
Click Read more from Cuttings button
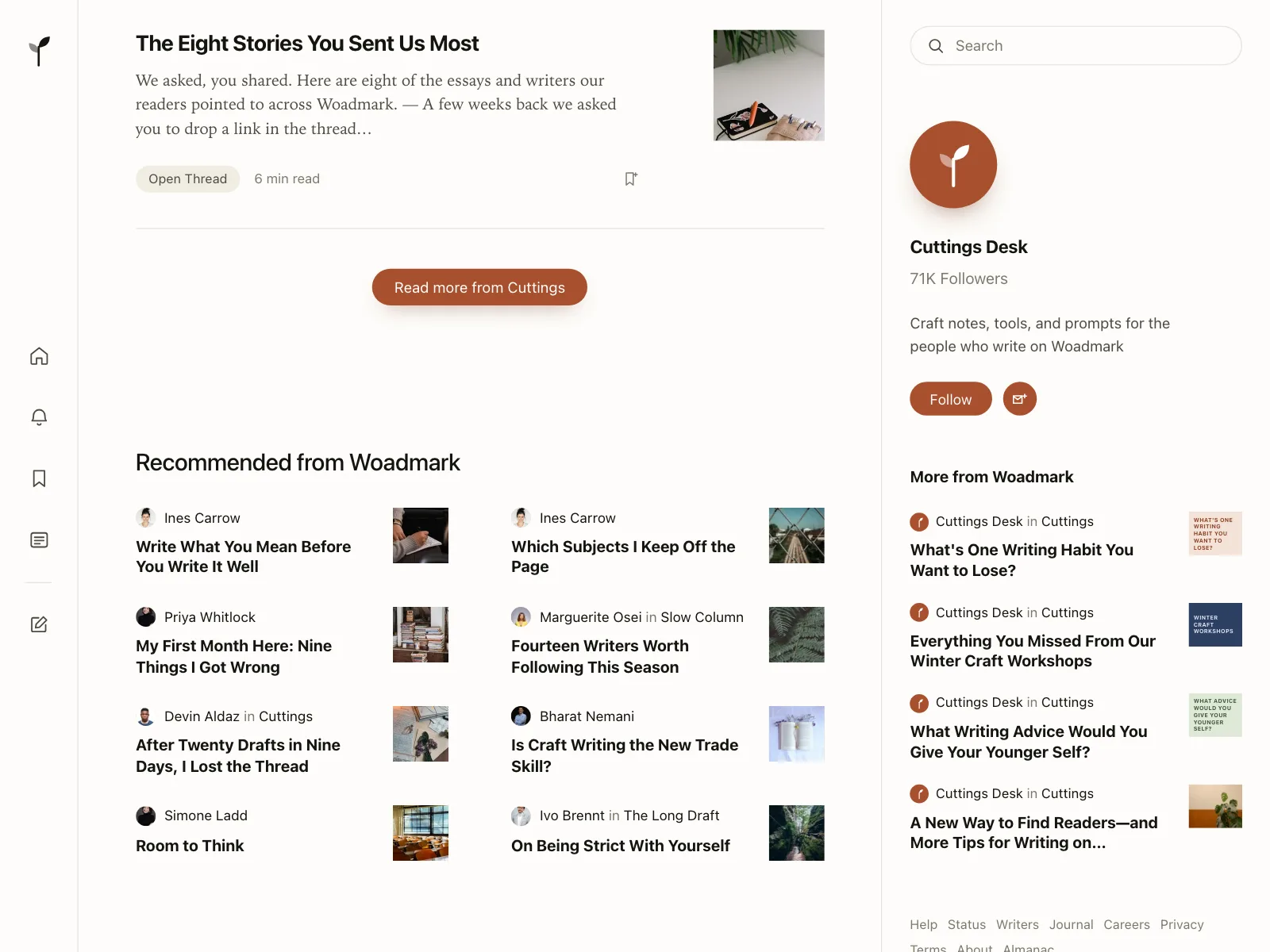coord(479,287)
